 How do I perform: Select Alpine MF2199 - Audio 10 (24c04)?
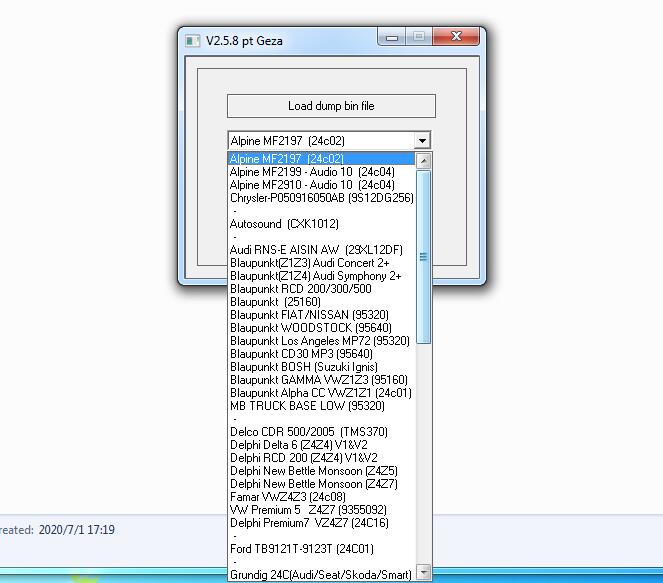tap(312, 172)
